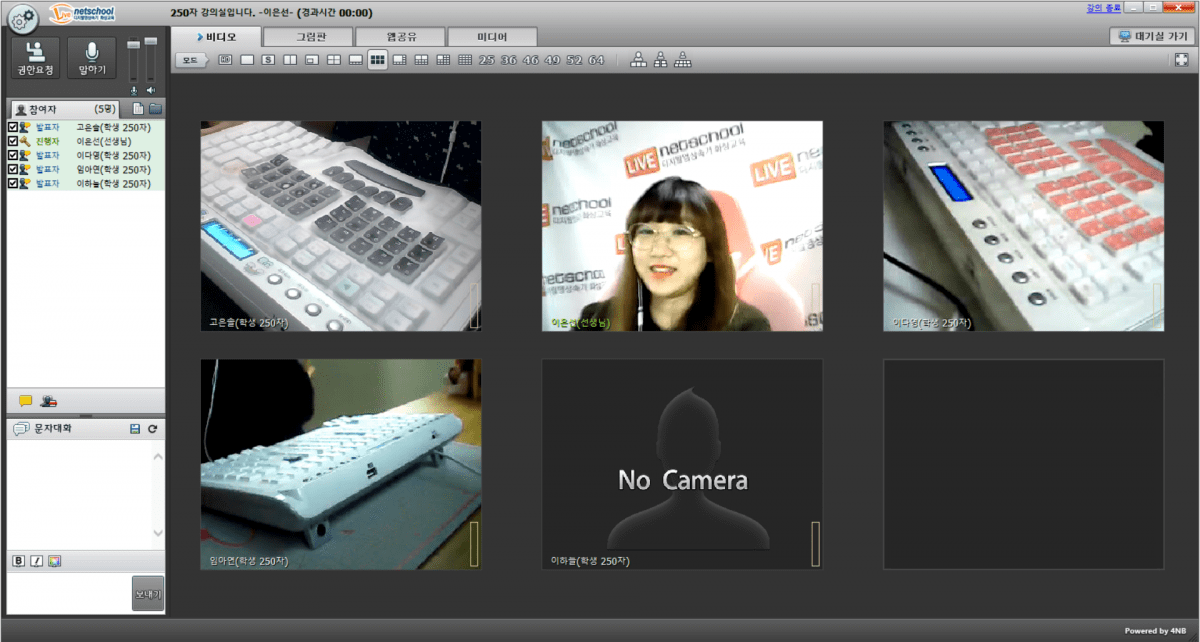The height and width of the screenshot is (642, 1200).
Task: Toggle the checkbox next to 이은선(선생님)
Action: (x=12, y=142)
